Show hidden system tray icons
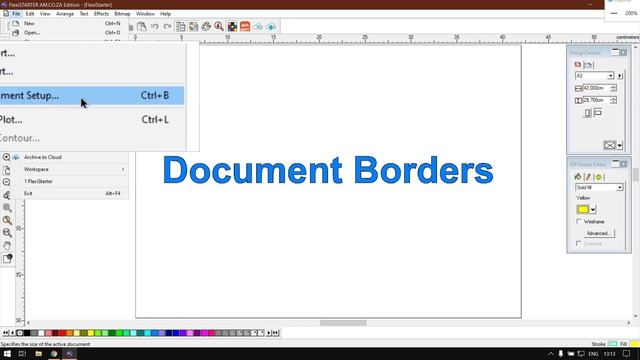Viewport: 640px width, 360px height. tap(551, 354)
